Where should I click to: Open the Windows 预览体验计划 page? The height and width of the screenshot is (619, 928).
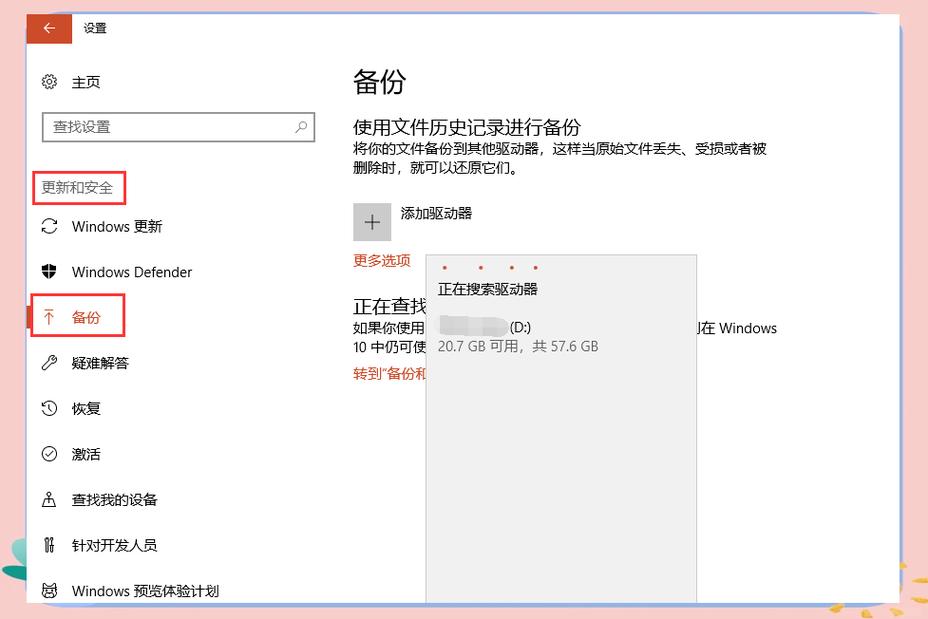pyautogui.click(x=145, y=591)
